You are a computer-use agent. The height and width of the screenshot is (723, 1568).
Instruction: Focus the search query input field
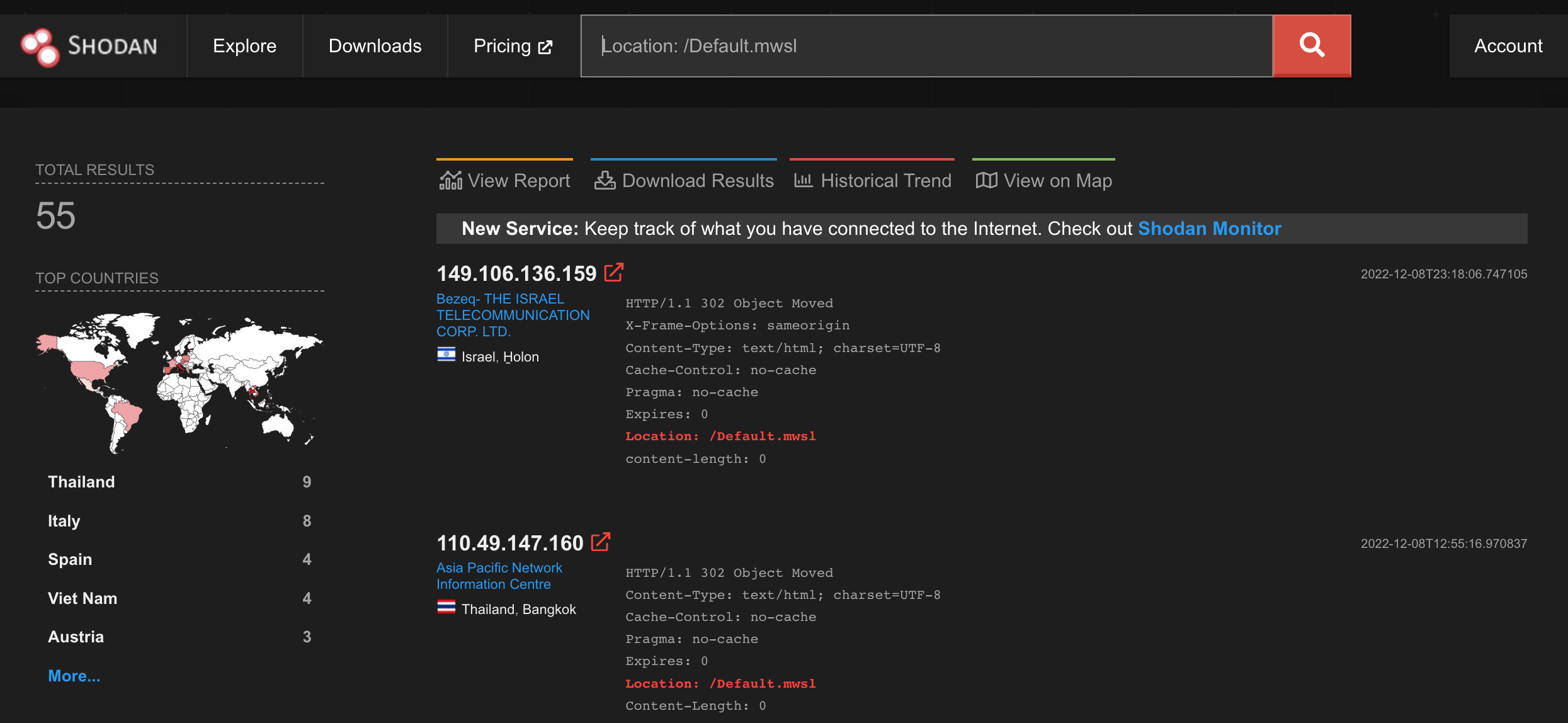(x=926, y=46)
